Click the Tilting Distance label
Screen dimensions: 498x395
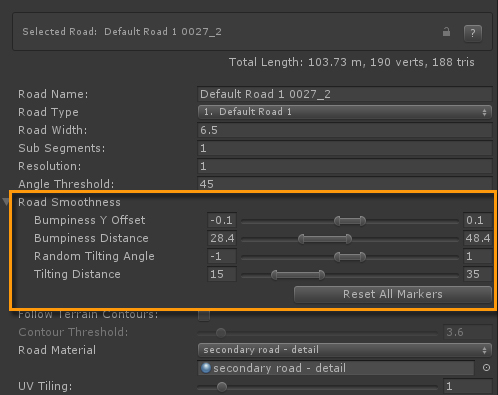click(x=77, y=274)
